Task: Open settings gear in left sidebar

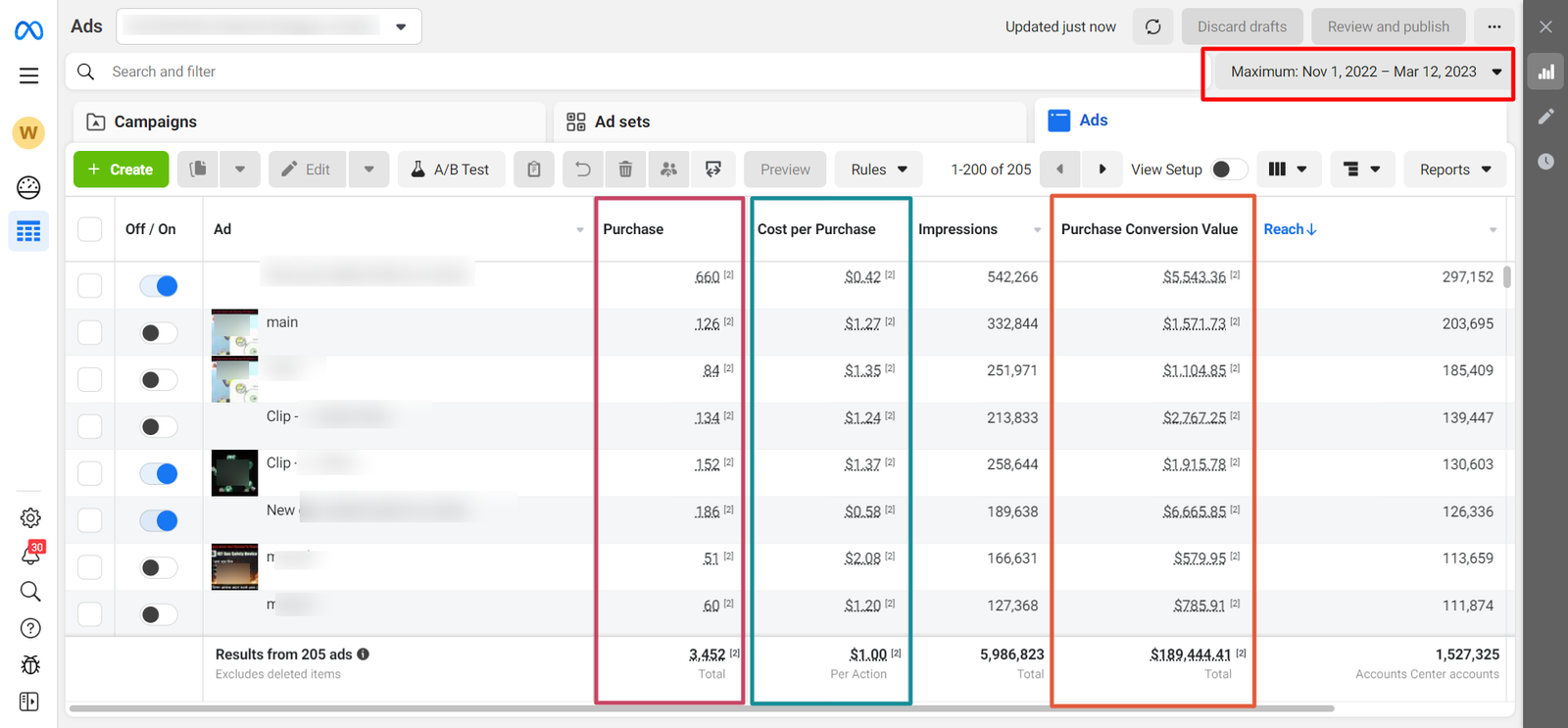Action: [x=30, y=517]
